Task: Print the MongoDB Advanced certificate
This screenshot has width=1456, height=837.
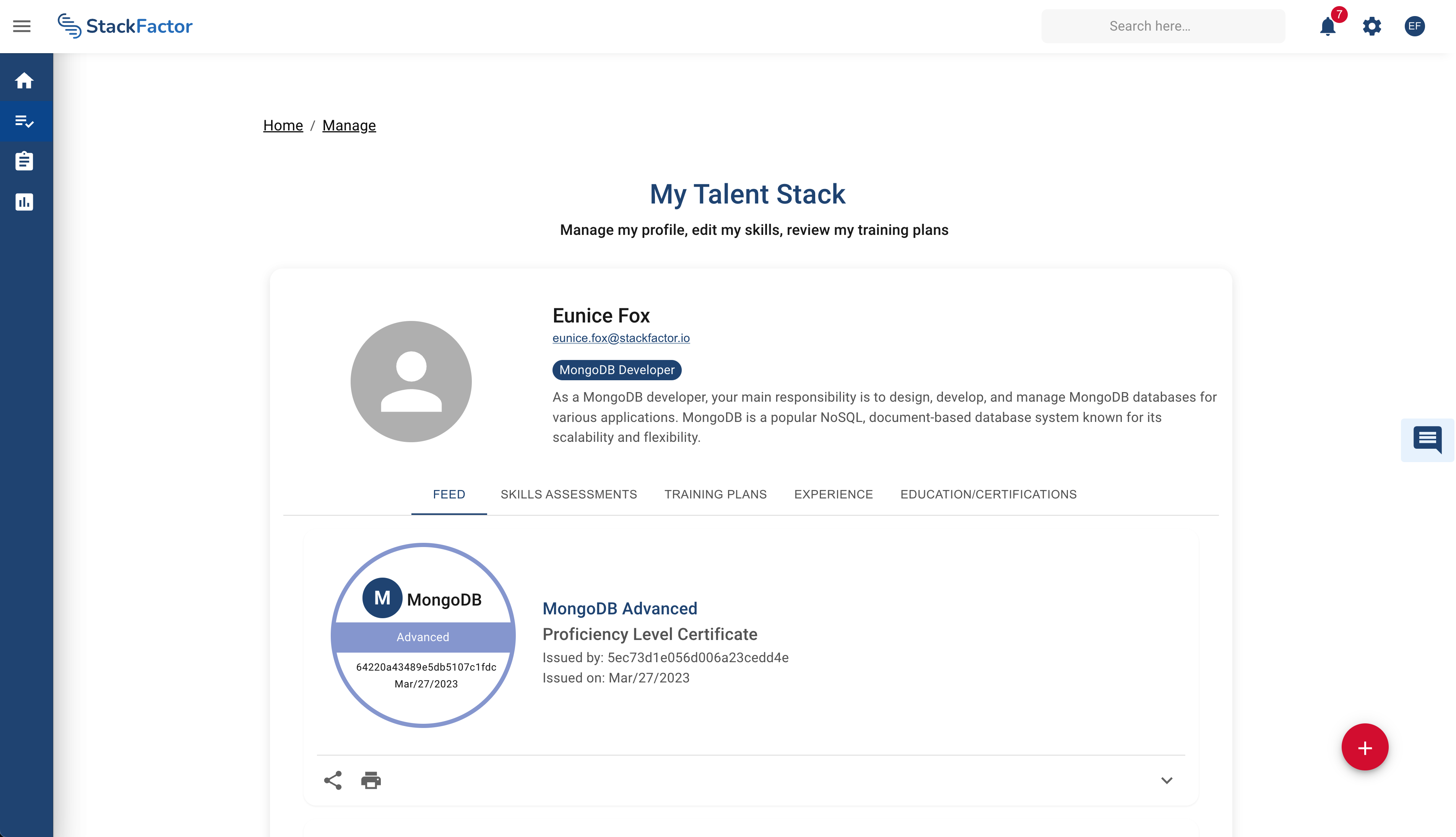Action: tap(370, 780)
